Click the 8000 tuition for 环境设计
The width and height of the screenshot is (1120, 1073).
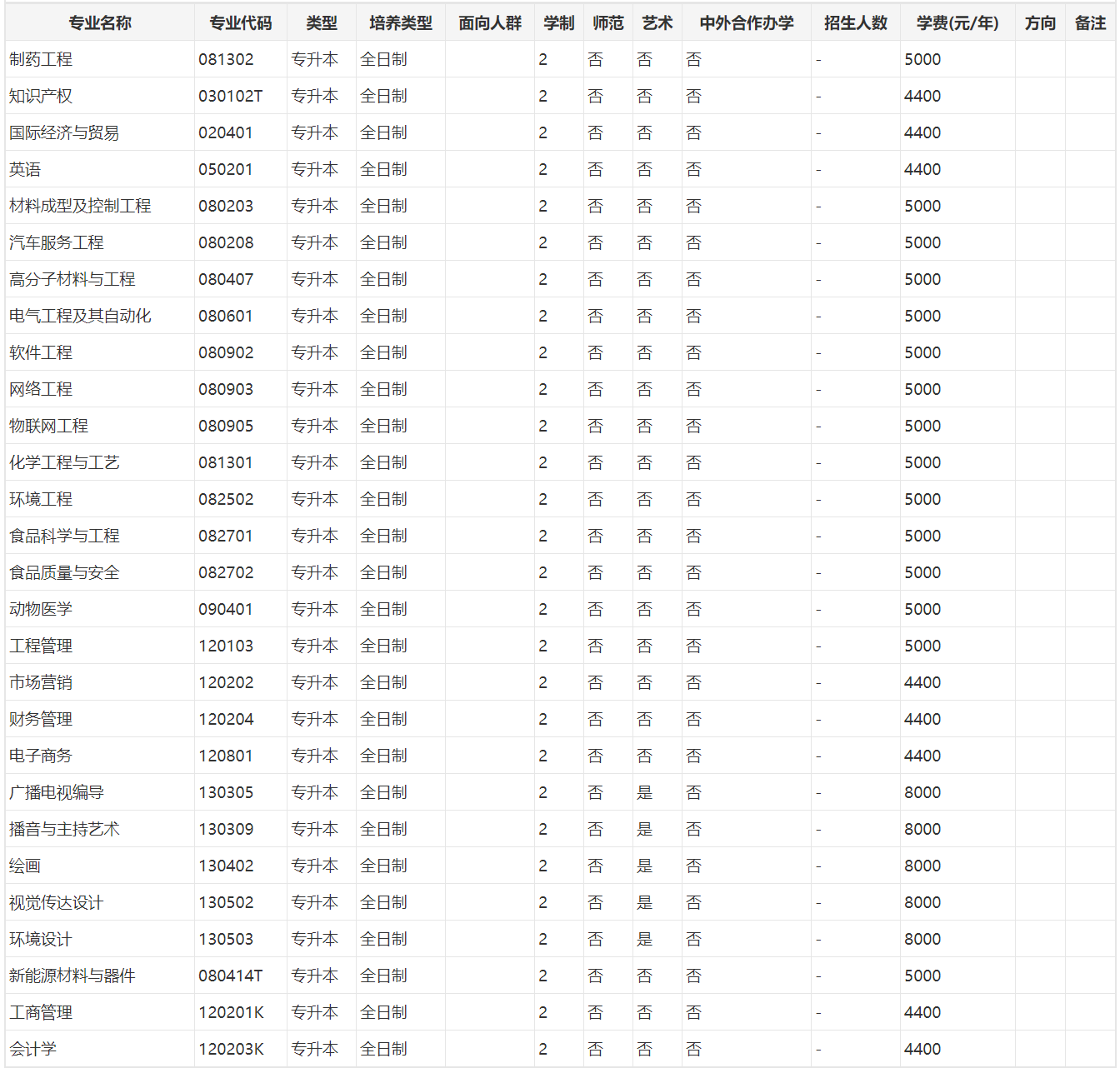click(x=922, y=940)
